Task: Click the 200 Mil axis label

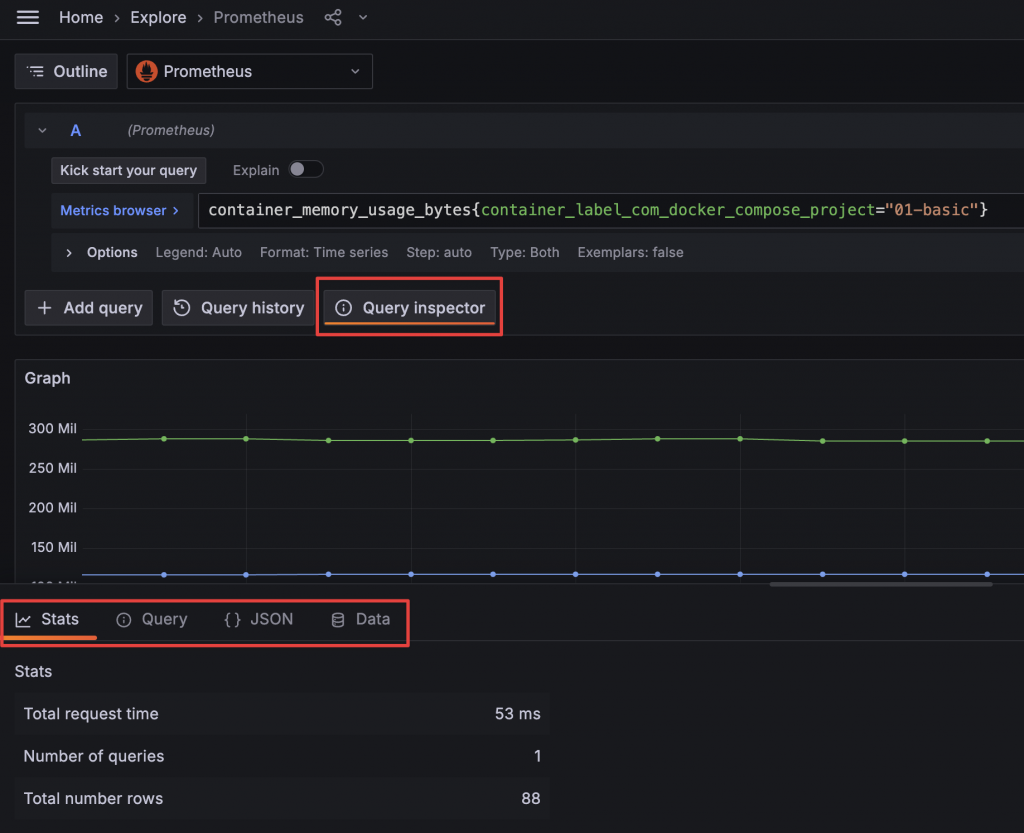Action: 52,508
